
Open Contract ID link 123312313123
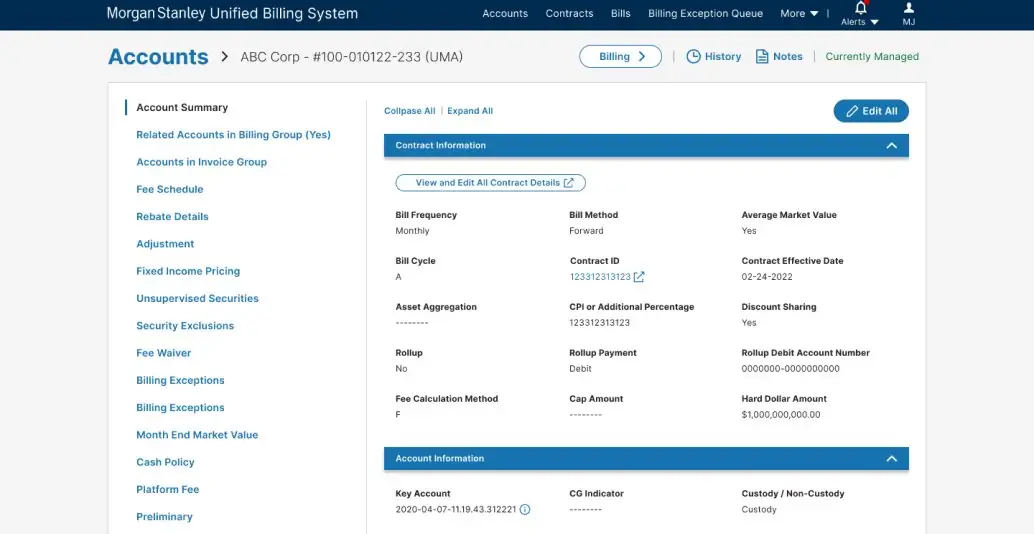point(600,277)
